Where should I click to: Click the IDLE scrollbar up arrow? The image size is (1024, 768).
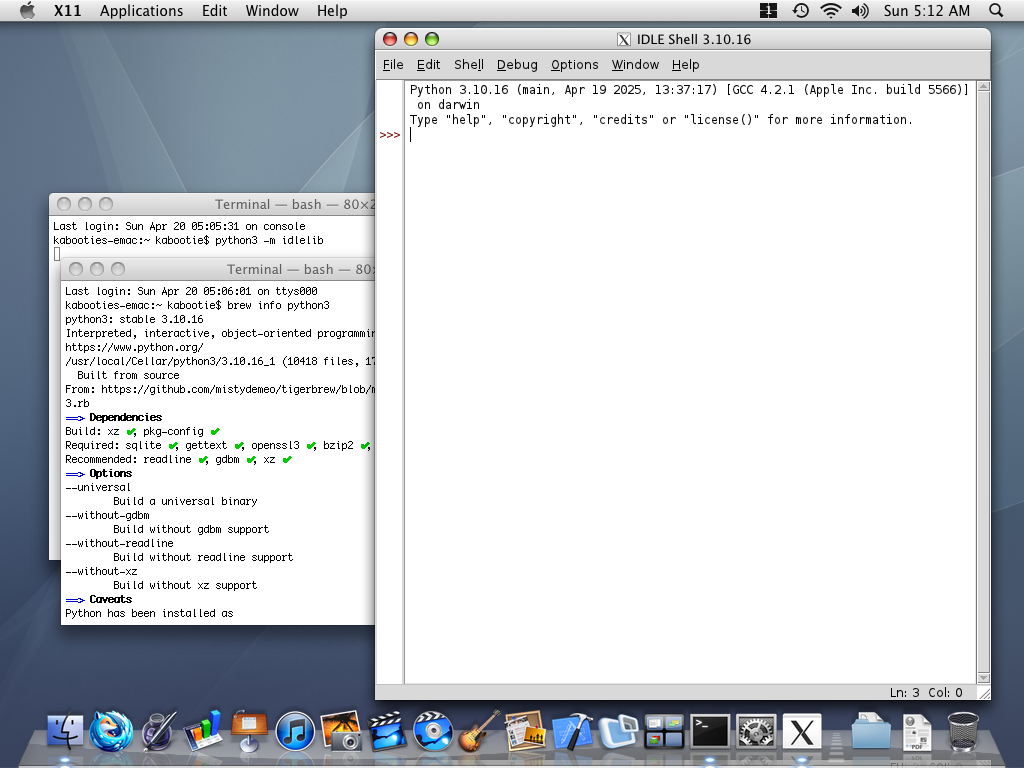pos(984,87)
